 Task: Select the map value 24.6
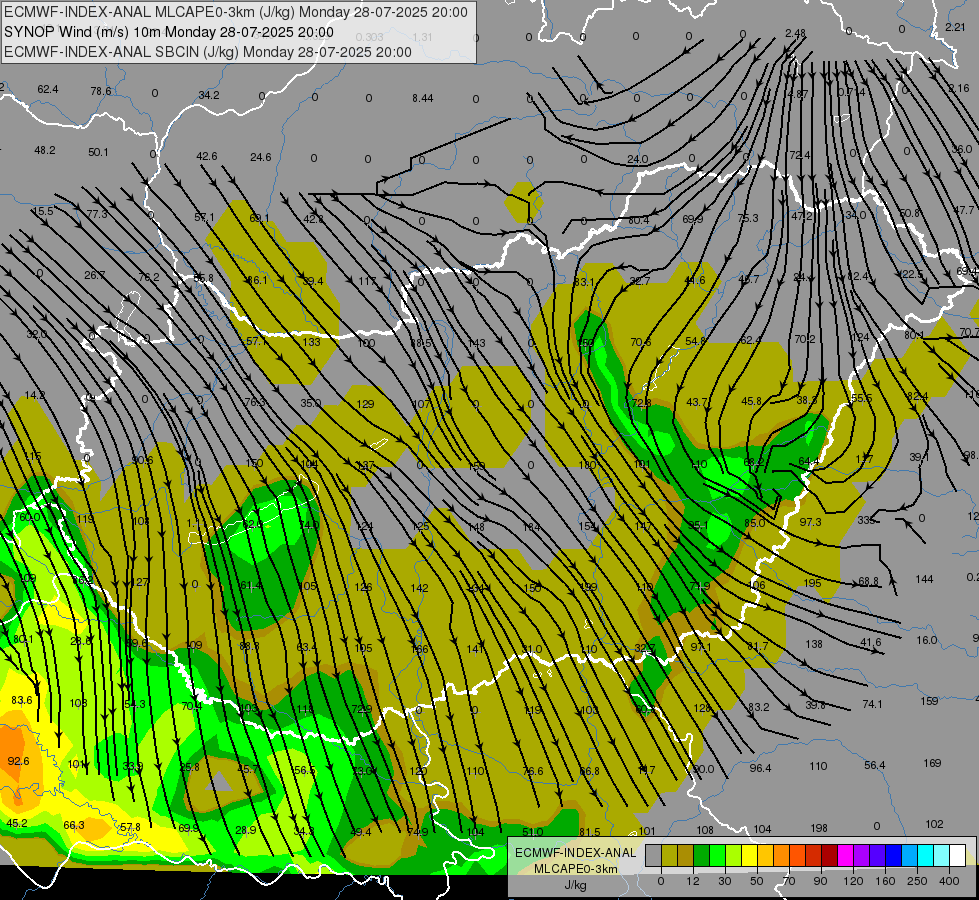pyautogui.click(x=260, y=157)
